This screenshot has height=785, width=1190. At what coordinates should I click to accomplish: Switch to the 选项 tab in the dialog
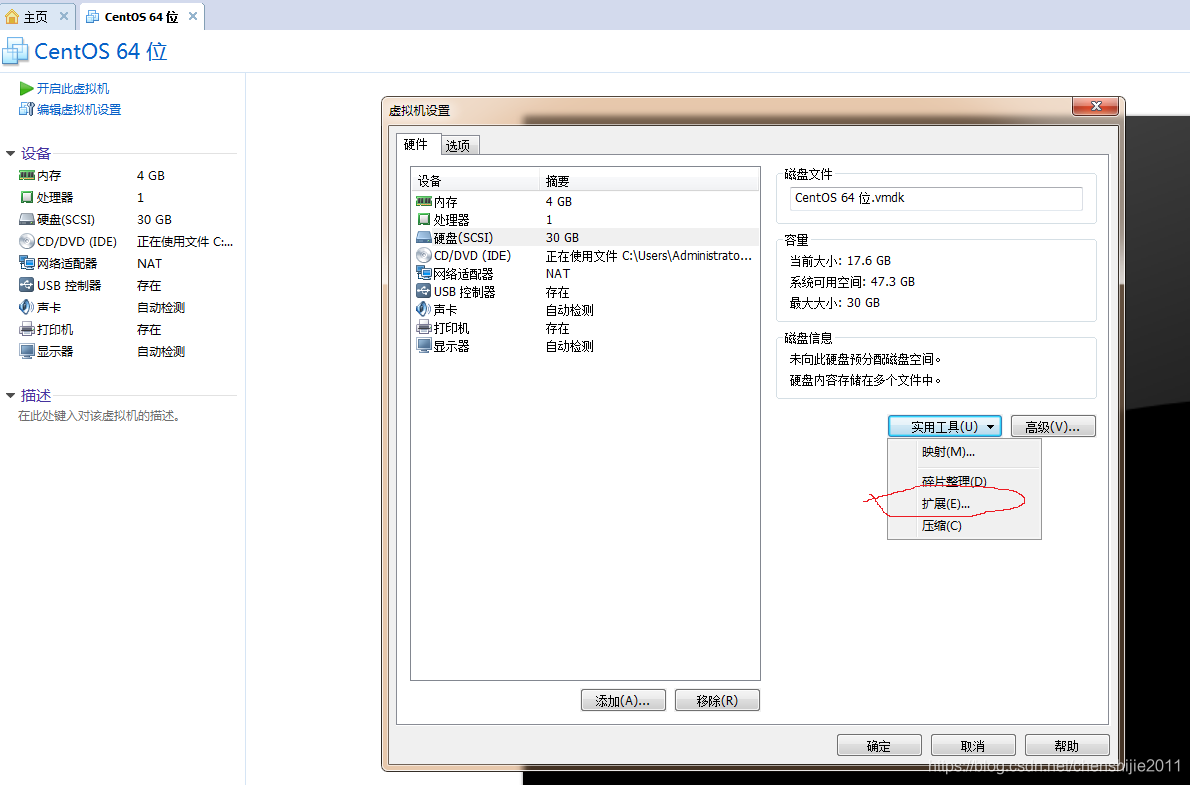(459, 144)
